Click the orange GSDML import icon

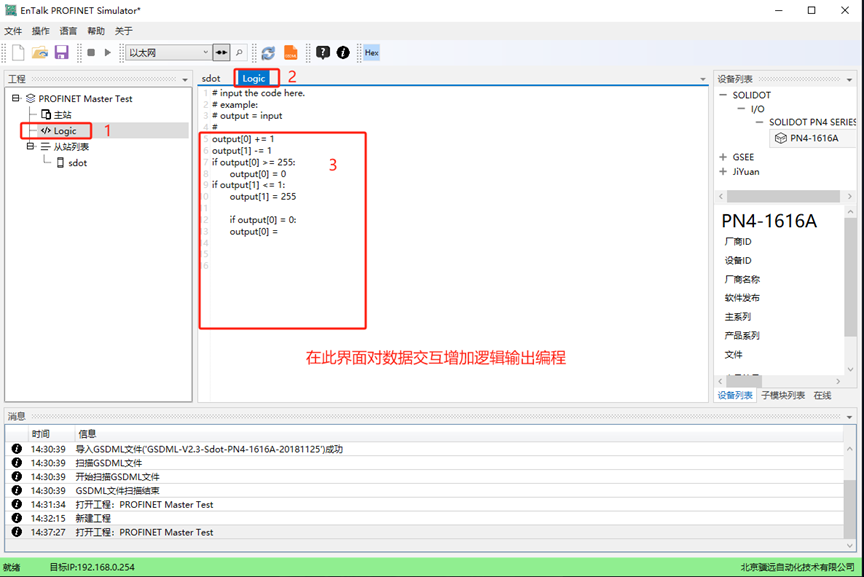point(291,52)
